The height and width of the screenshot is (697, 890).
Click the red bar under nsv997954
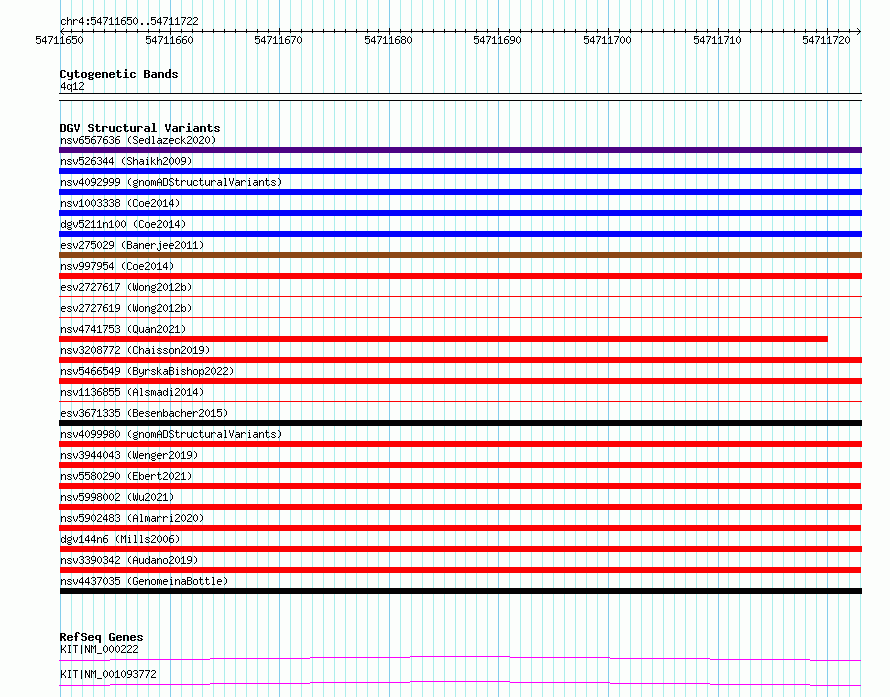click(460, 276)
